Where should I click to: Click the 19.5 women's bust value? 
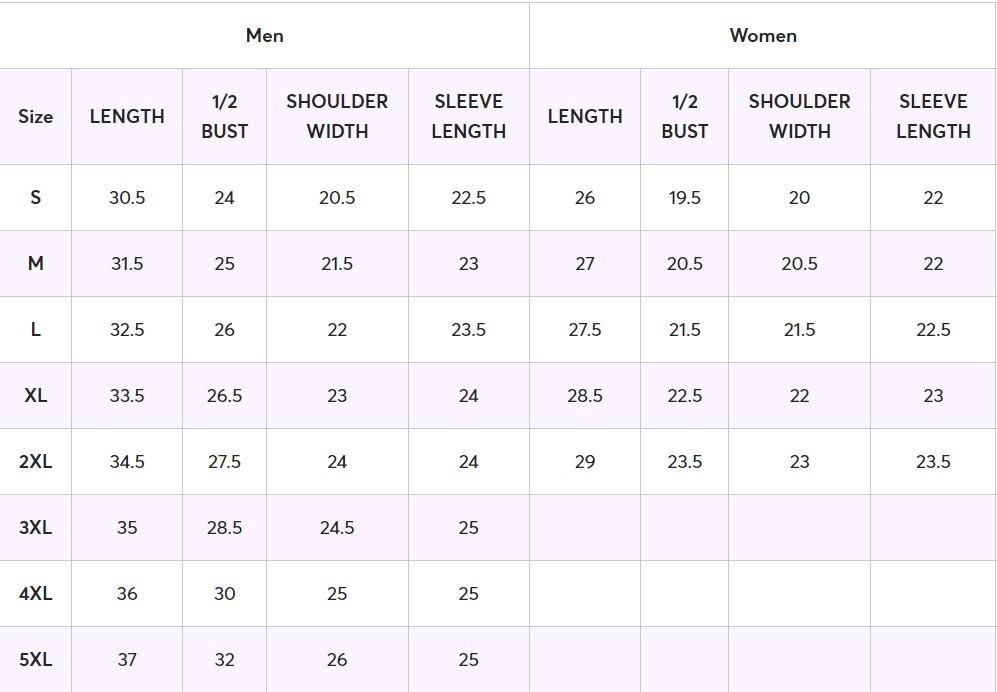pyautogui.click(x=684, y=198)
